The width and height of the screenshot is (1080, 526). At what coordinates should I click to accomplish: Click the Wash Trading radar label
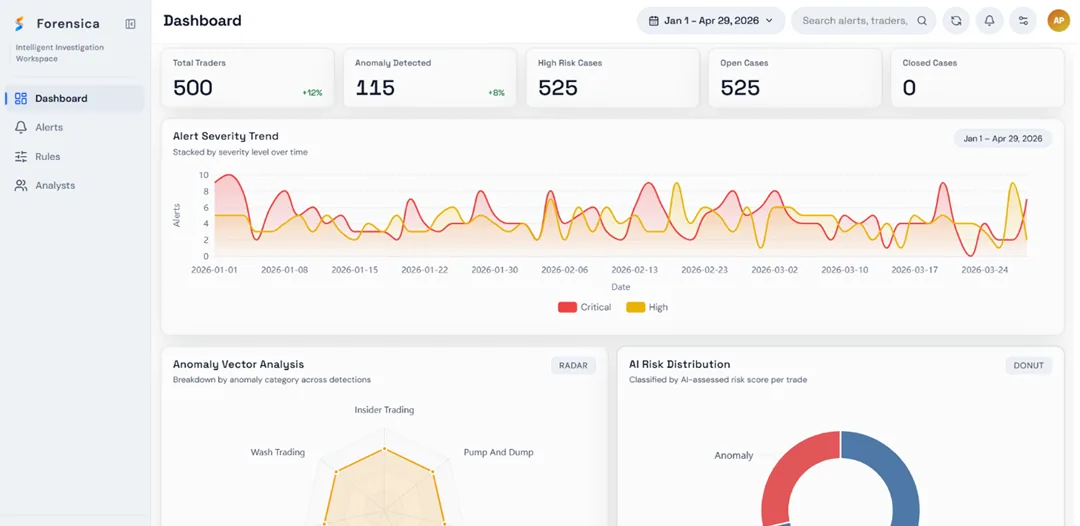[x=278, y=452]
